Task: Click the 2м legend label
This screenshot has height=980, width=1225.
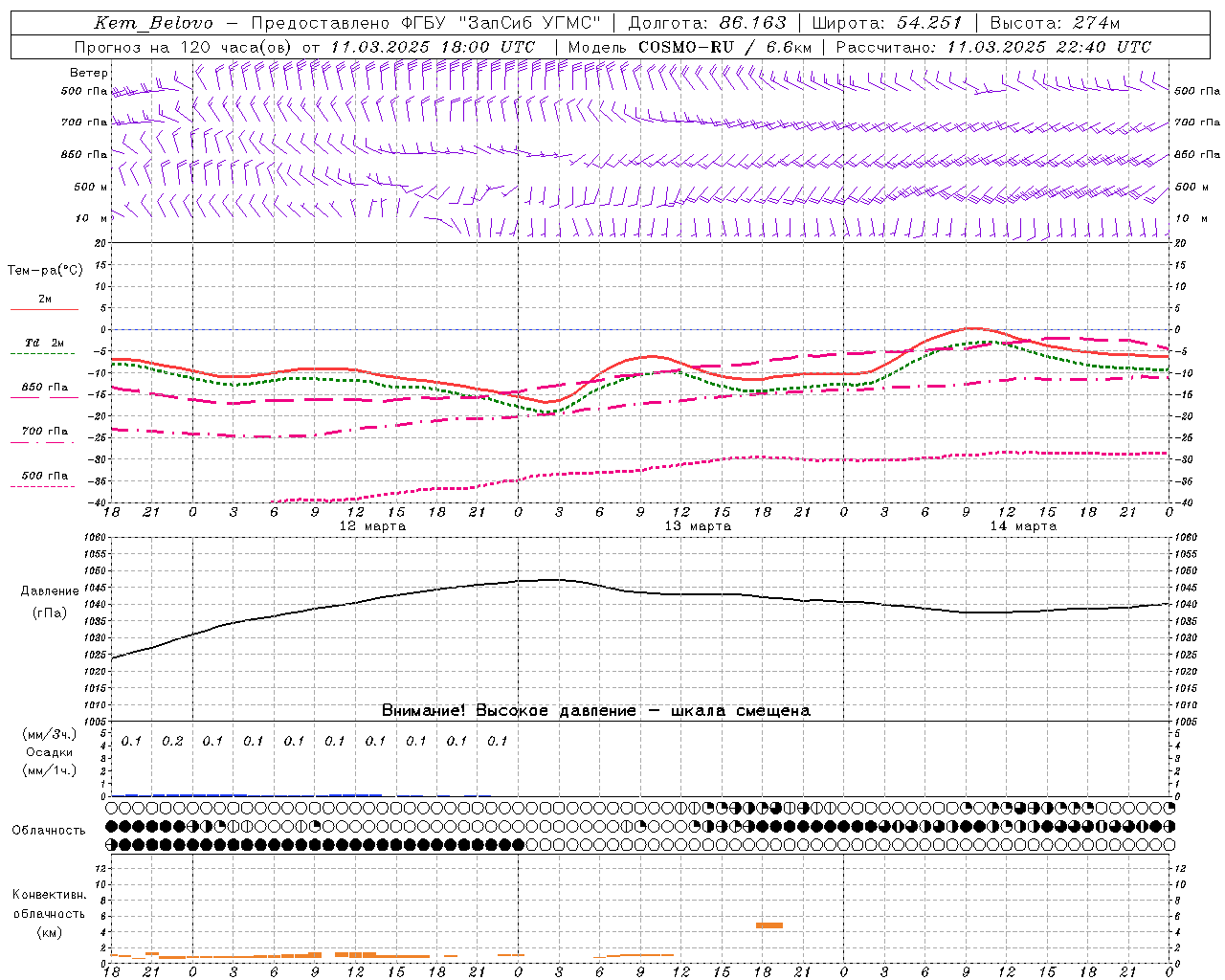Action: [x=45, y=300]
